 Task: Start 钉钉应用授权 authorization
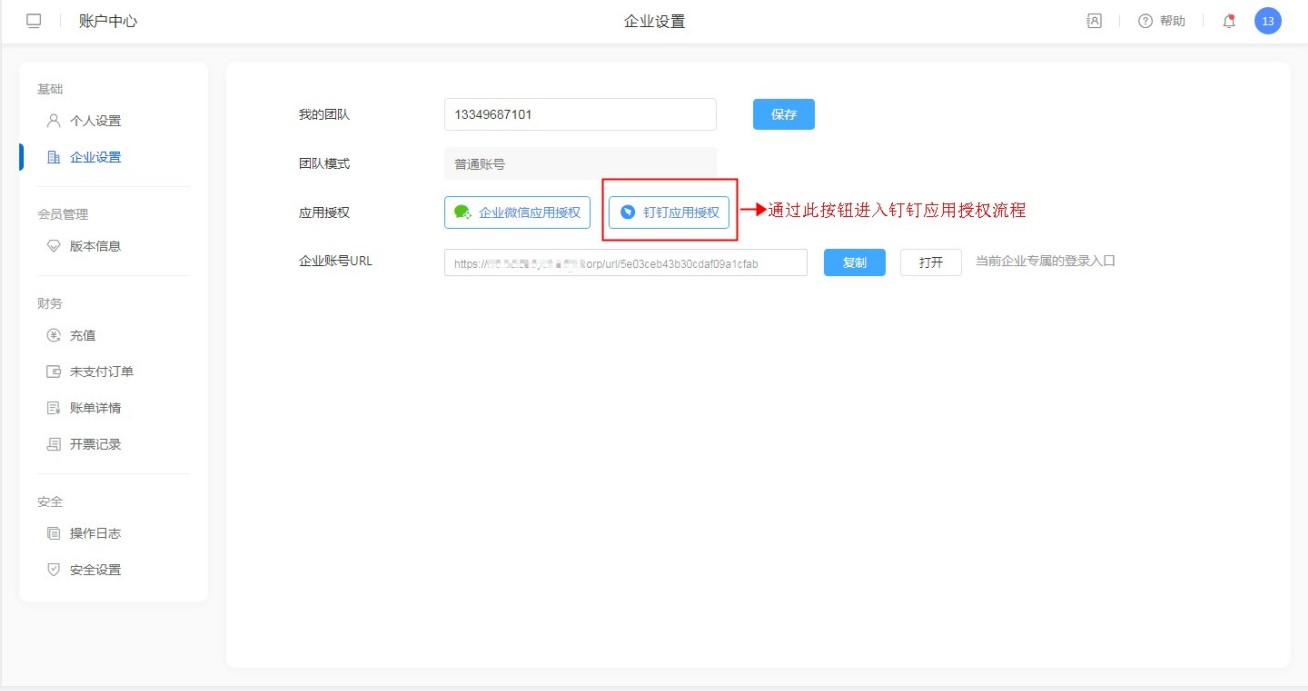click(x=669, y=212)
